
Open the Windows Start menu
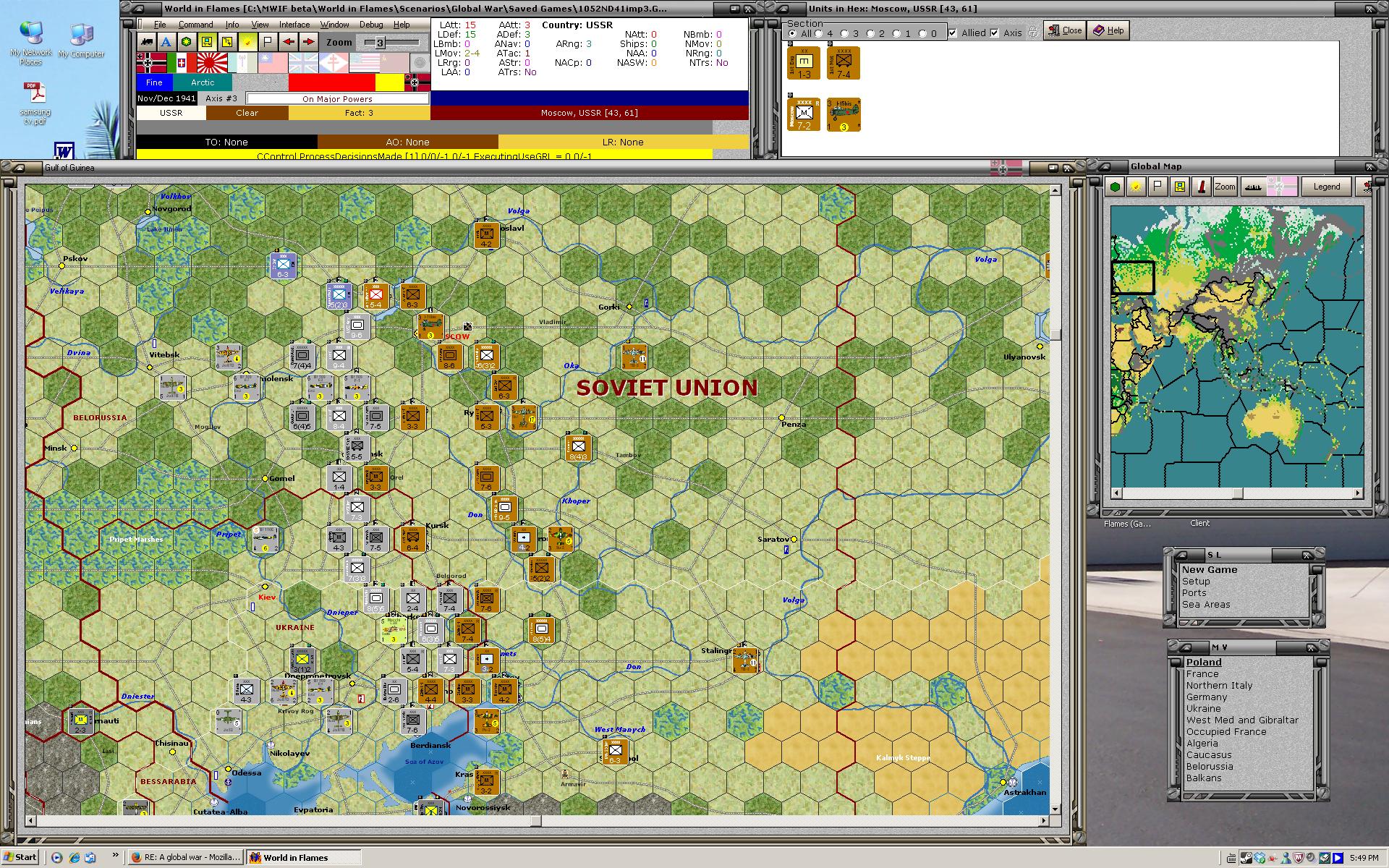click(x=20, y=857)
